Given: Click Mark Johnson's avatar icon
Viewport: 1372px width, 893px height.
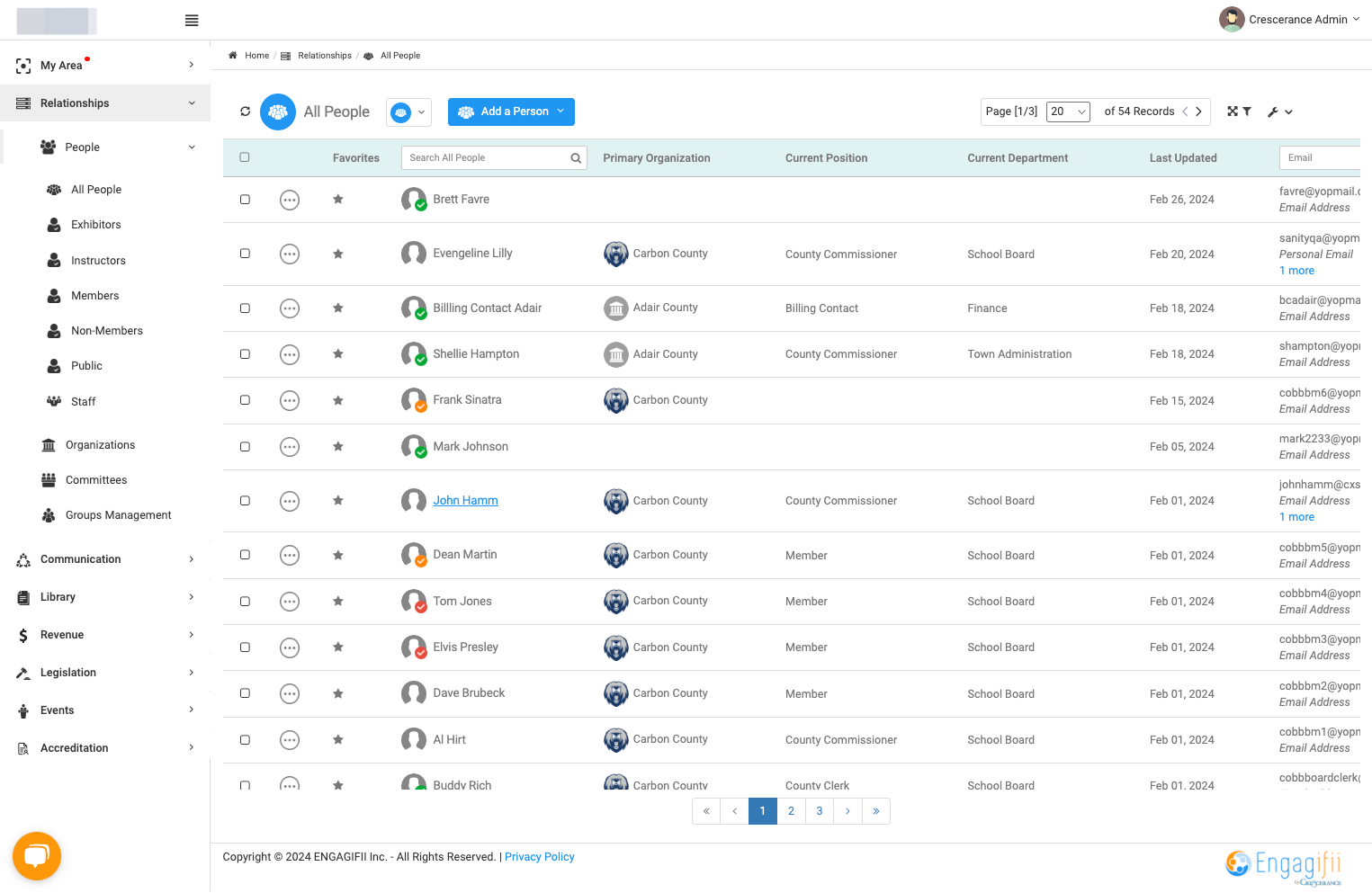Looking at the screenshot, I should (414, 447).
